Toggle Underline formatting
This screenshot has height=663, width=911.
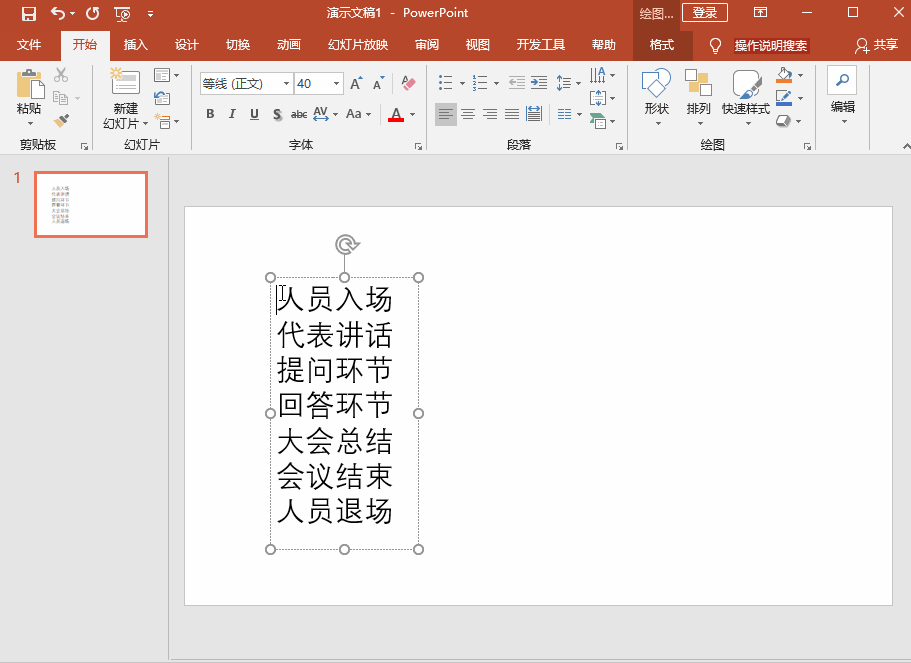click(254, 114)
